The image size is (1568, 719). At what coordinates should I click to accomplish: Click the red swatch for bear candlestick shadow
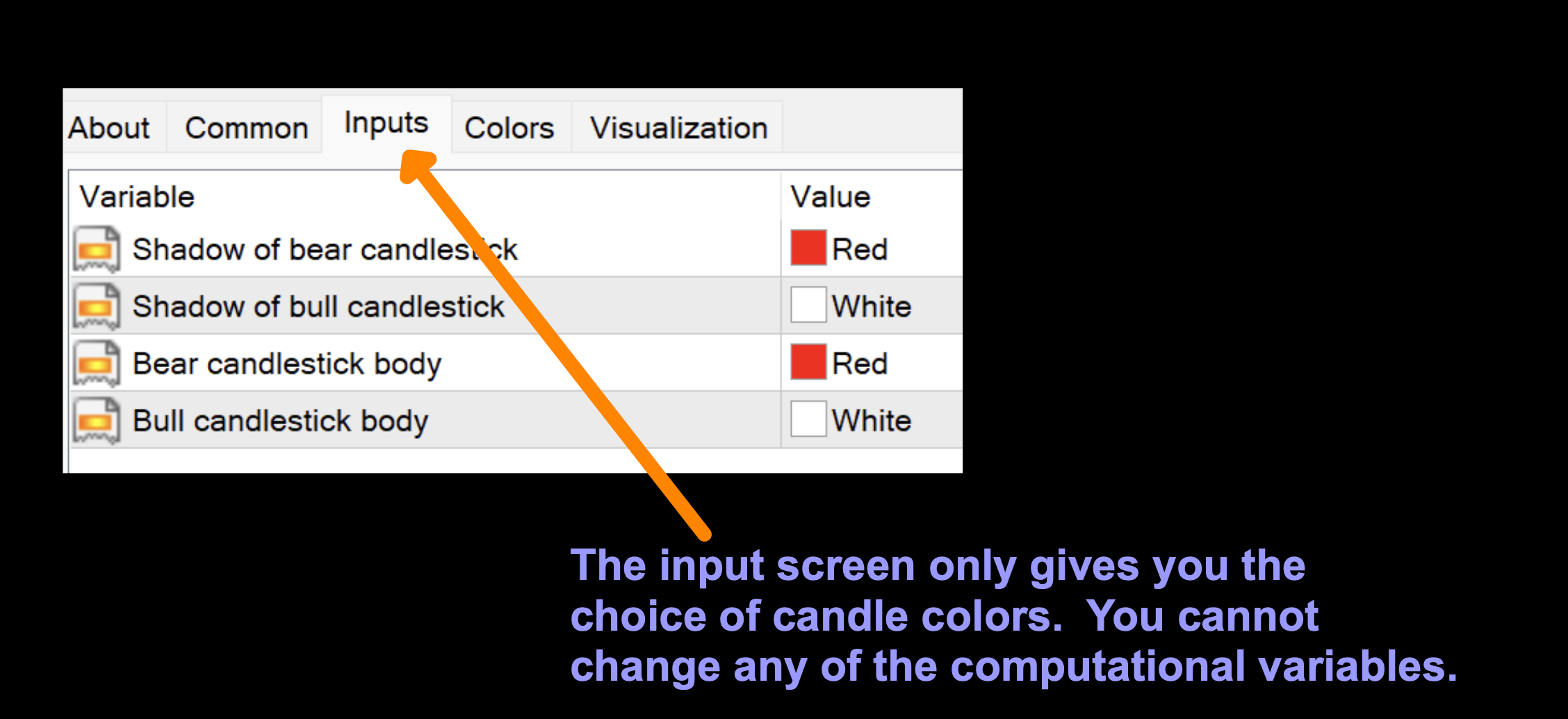click(x=808, y=248)
